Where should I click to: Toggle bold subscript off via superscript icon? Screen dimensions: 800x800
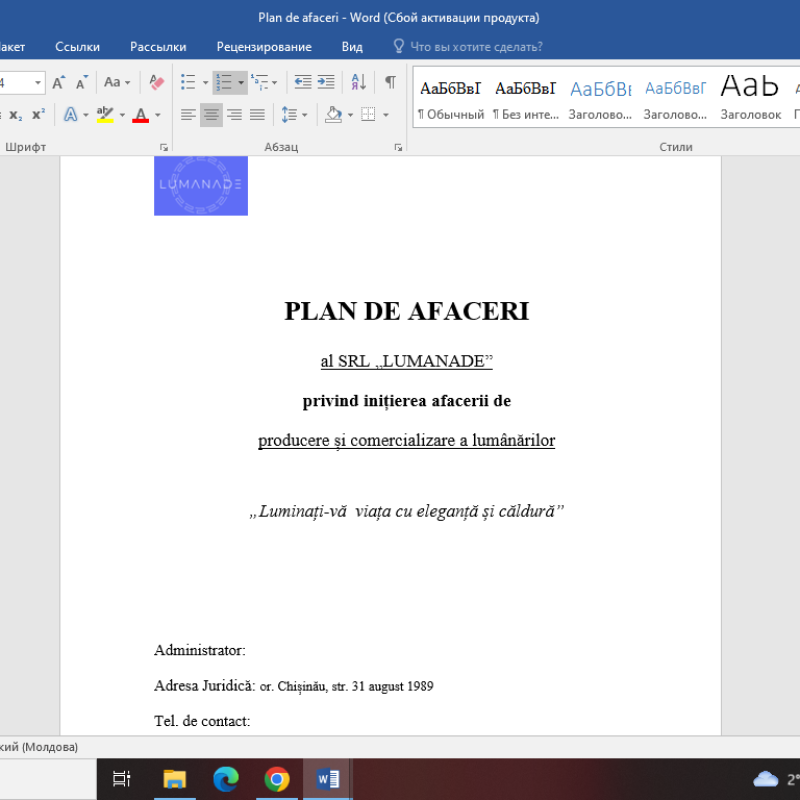tap(39, 112)
